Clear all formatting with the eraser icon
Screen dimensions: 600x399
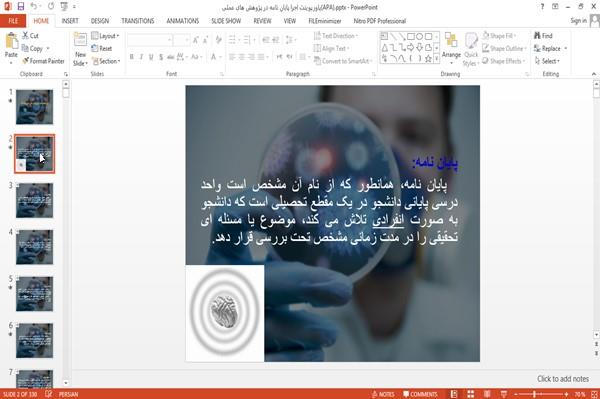[218, 40]
